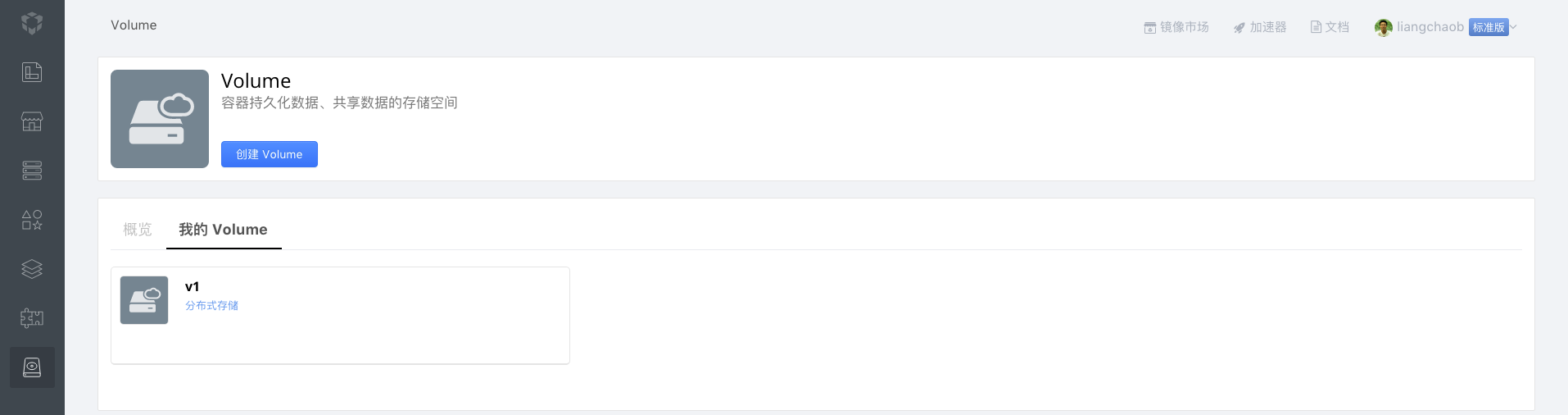Open the 加速器 rocket link
Image resolution: width=1568 pixels, height=415 pixels.
pos(1260,27)
